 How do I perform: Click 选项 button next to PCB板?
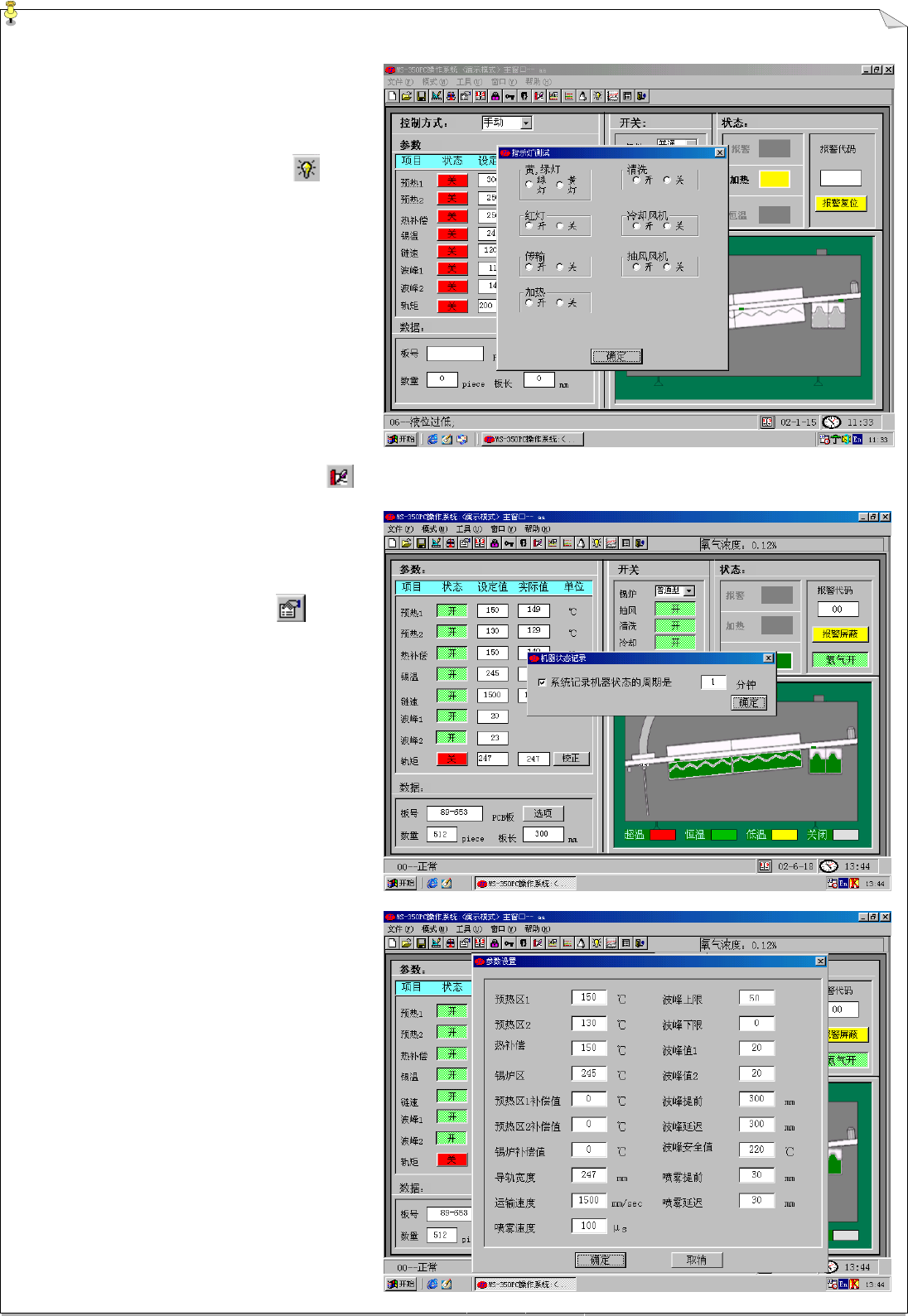tap(543, 813)
